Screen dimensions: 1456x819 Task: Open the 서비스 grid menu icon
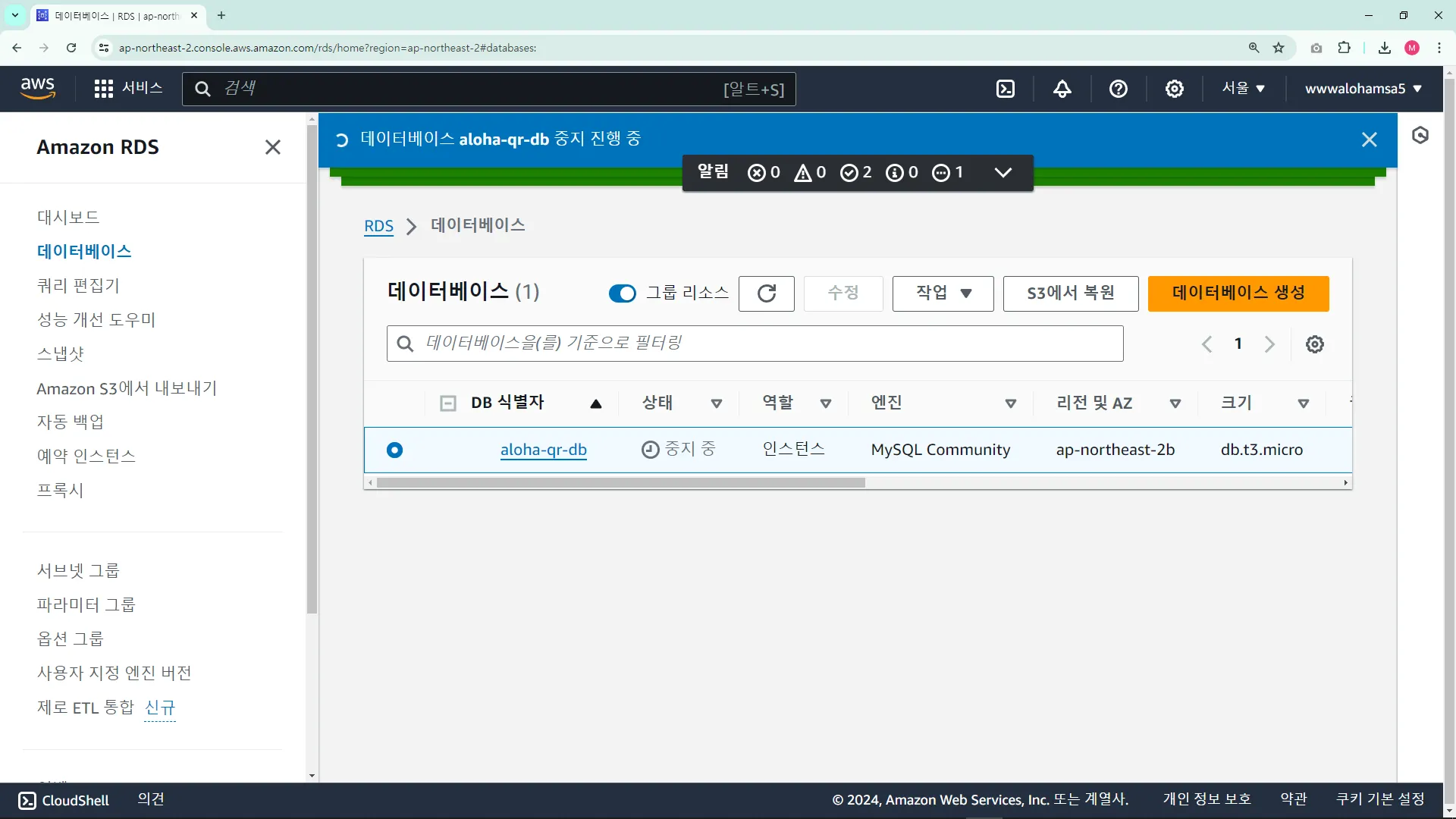click(x=103, y=89)
